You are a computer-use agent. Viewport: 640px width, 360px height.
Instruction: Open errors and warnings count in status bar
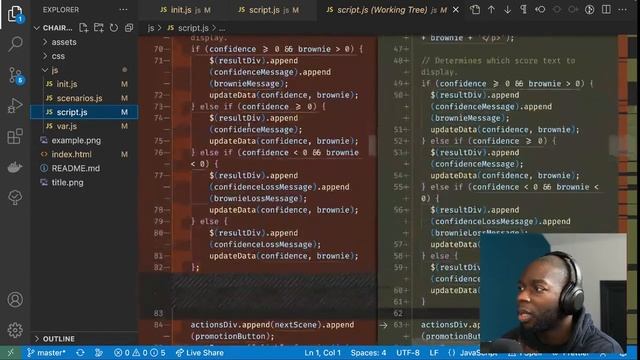pyautogui.click(x=139, y=353)
